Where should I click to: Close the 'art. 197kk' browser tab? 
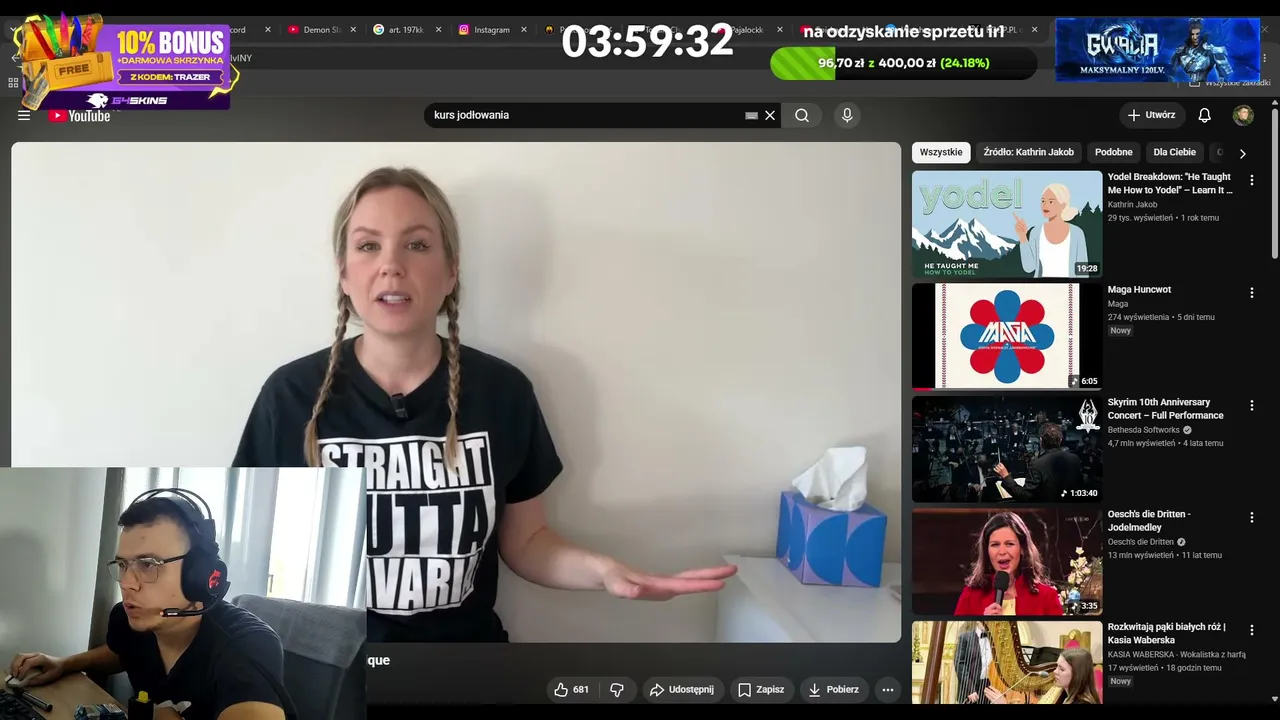coord(438,30)
